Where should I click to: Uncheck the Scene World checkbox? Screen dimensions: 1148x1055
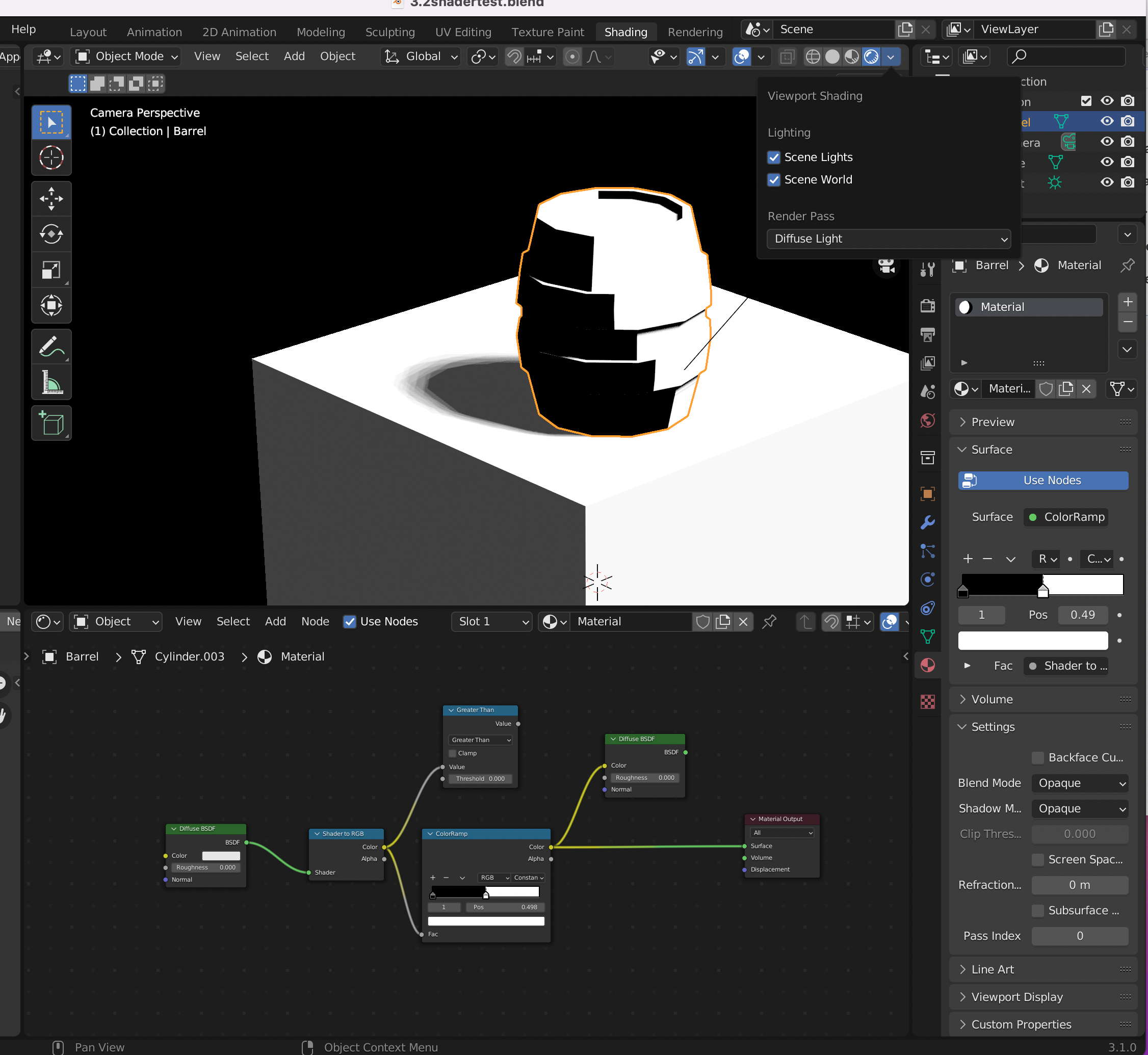pyautogui.click(x=774, y=180)
